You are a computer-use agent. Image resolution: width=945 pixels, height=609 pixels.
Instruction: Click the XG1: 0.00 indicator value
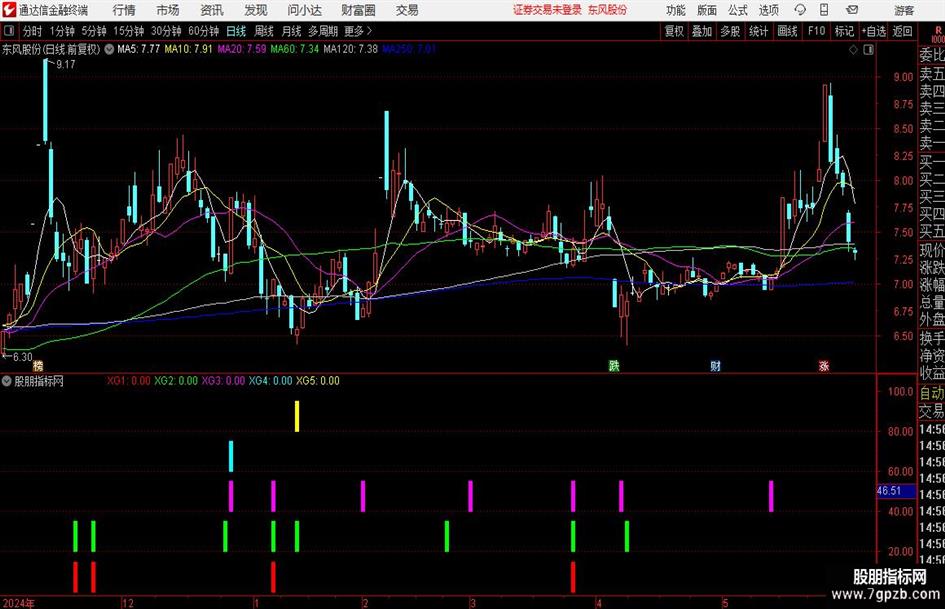tap(128, 381)
